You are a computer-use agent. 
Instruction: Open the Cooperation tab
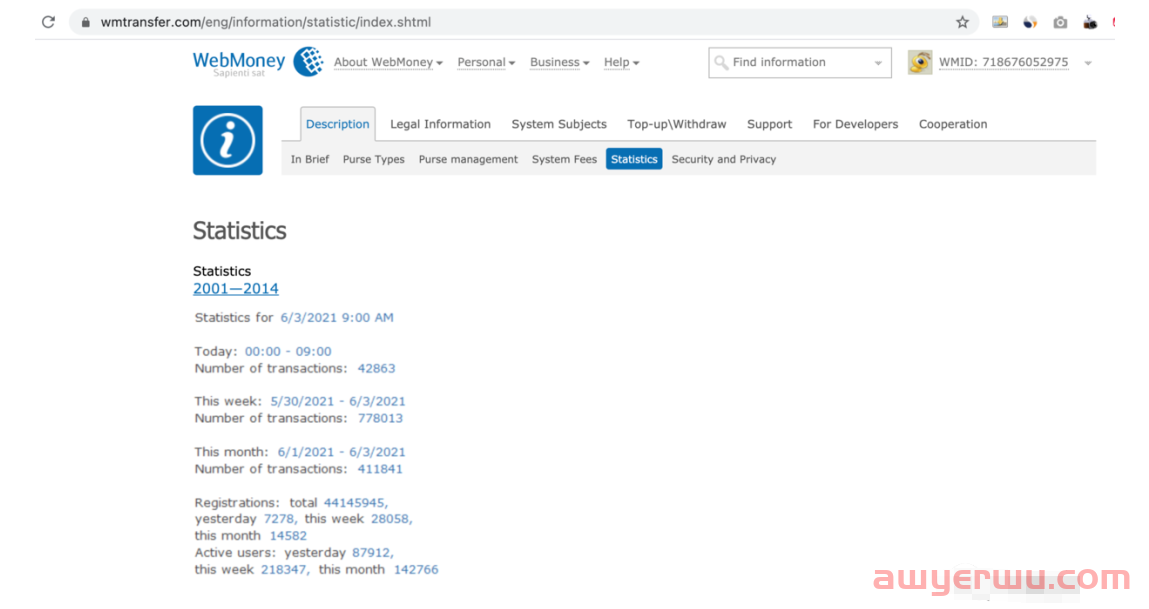953,124
